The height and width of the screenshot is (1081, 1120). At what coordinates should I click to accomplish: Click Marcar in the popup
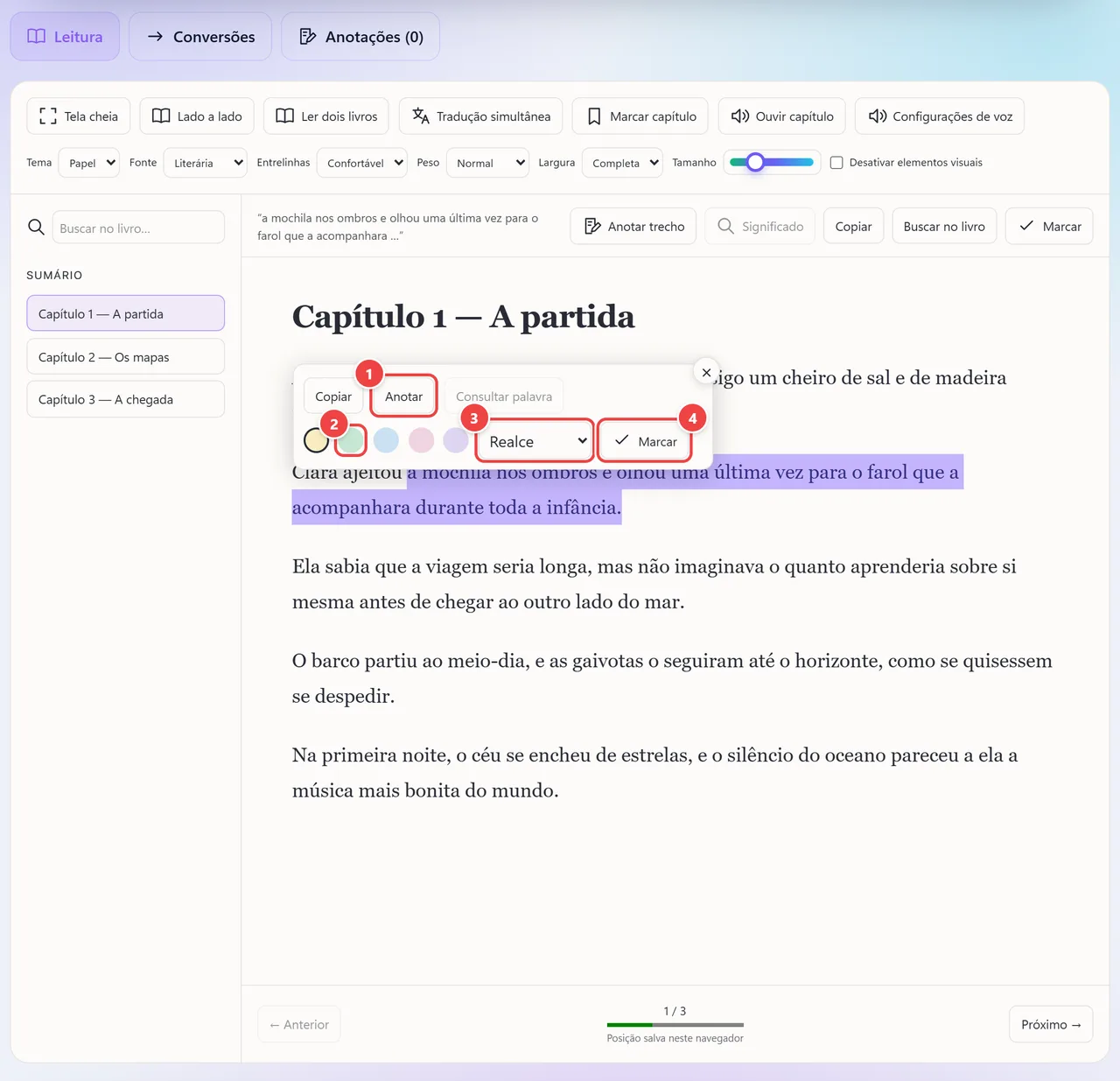645,441
